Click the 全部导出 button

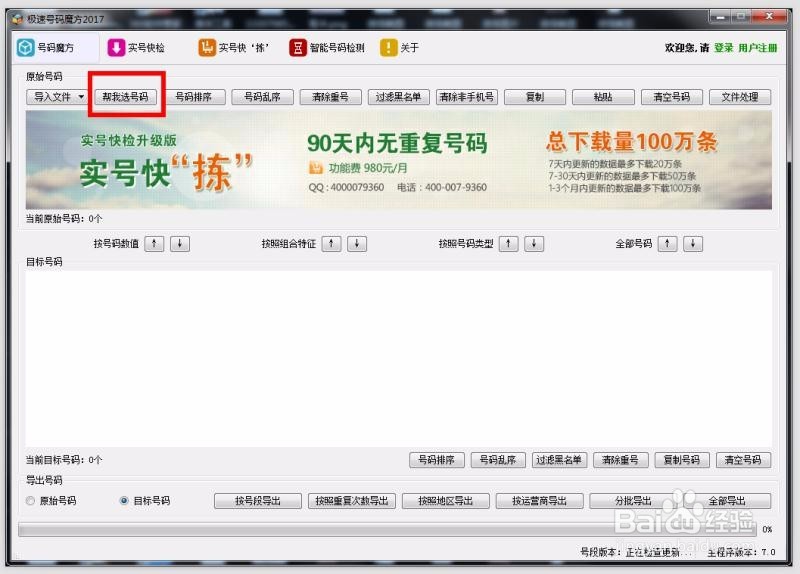click(727, 501)
